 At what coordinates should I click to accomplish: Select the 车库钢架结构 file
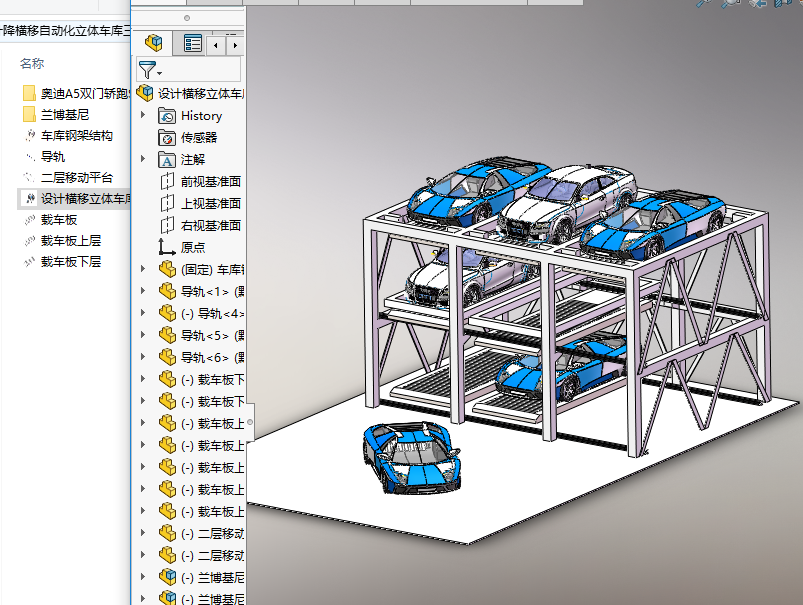76,135
